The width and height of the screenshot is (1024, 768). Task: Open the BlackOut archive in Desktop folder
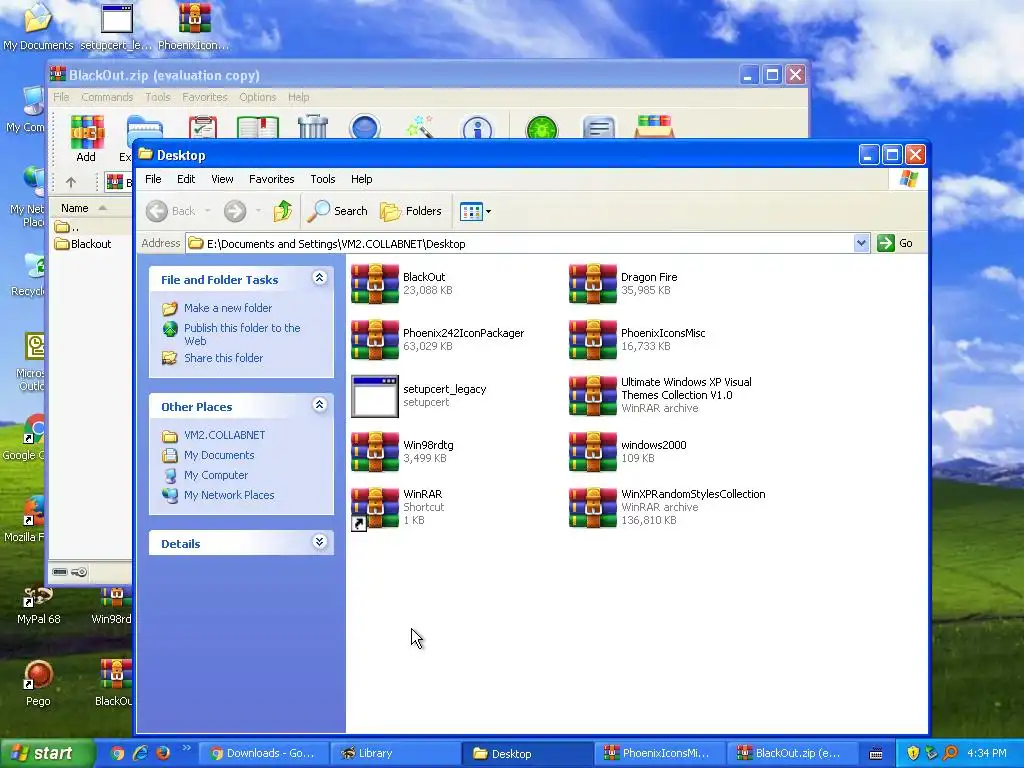[375, 284]
